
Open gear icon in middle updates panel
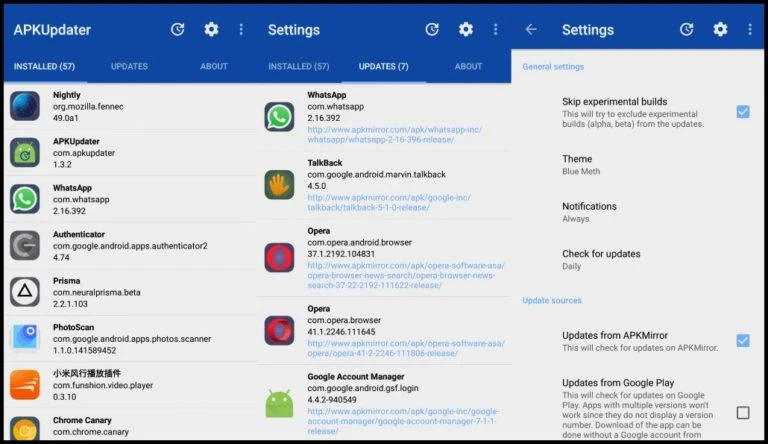466,29
